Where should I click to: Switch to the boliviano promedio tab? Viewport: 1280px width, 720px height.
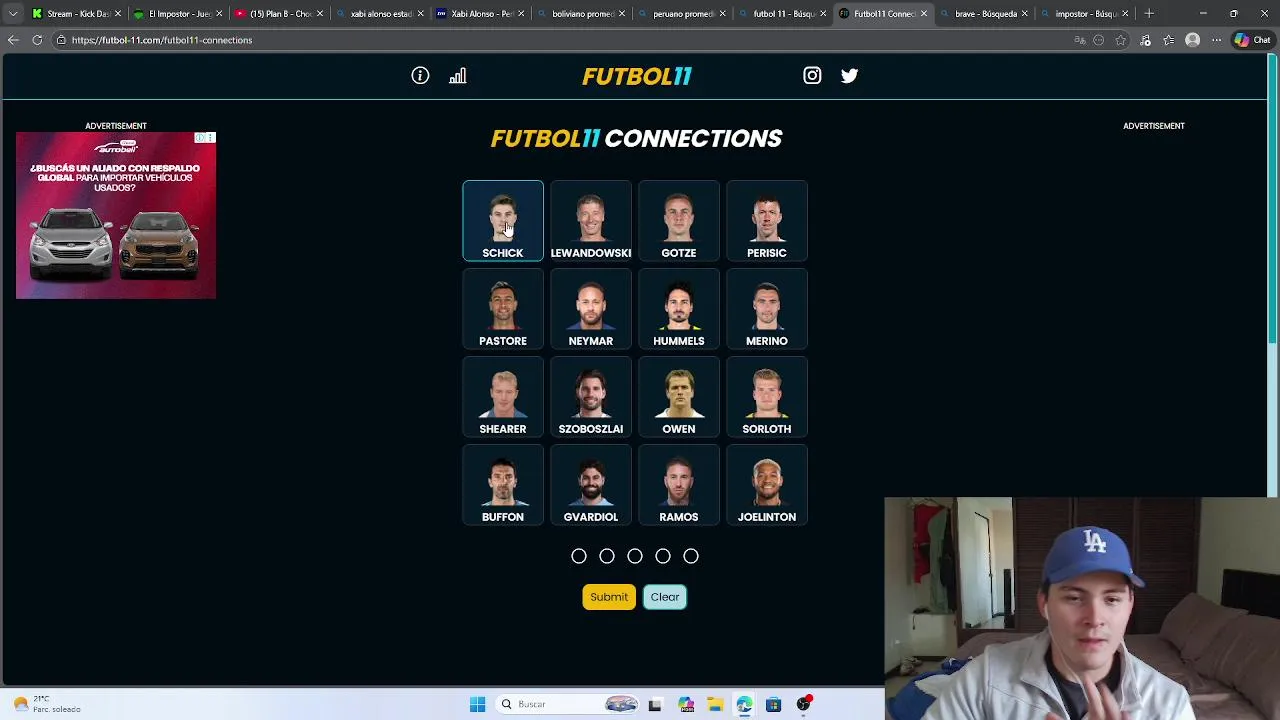click(581, 14)
